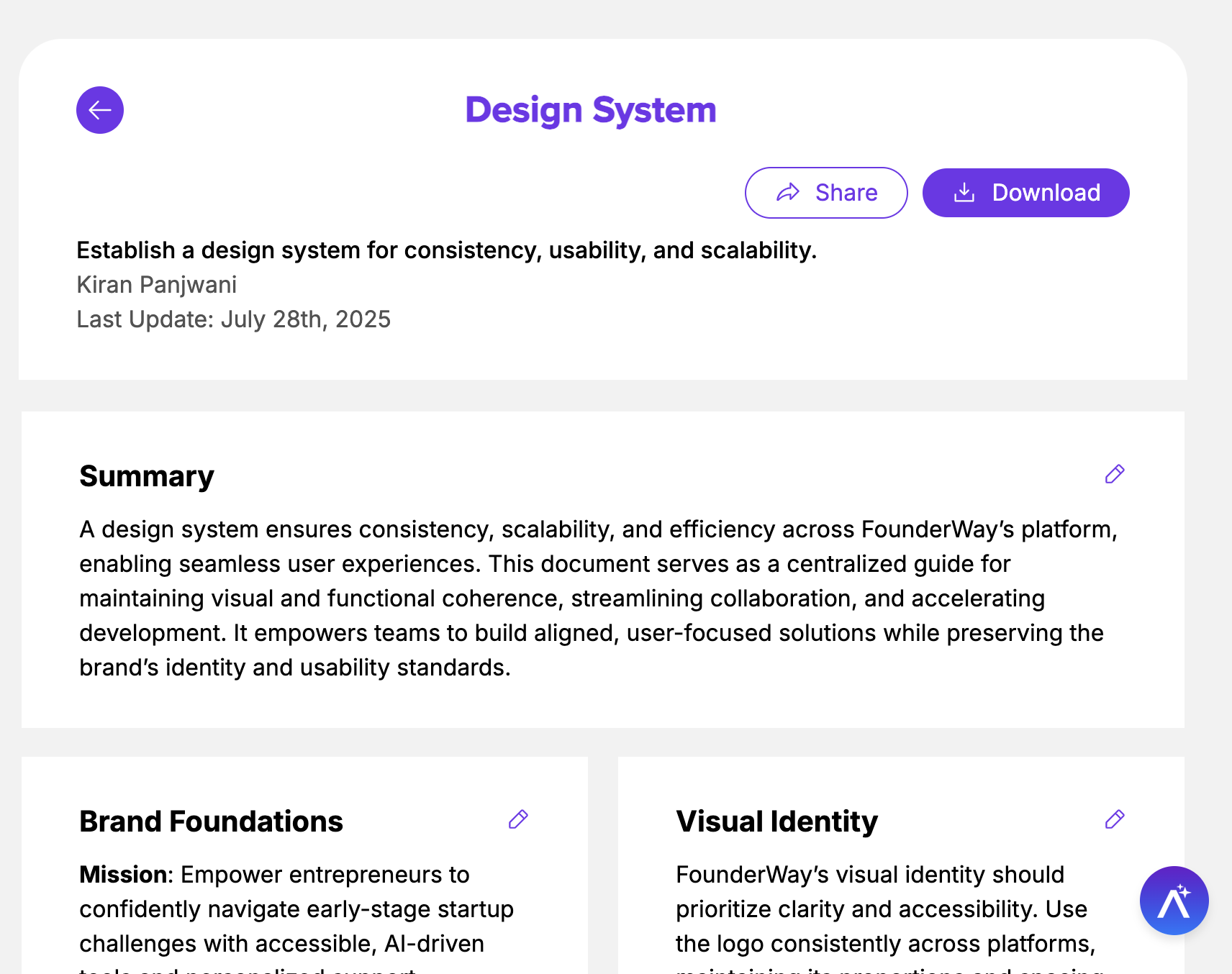Download the Design System document
Image resolution: width=1232 pixels, height=974 pixels.
pos(1026,193)
